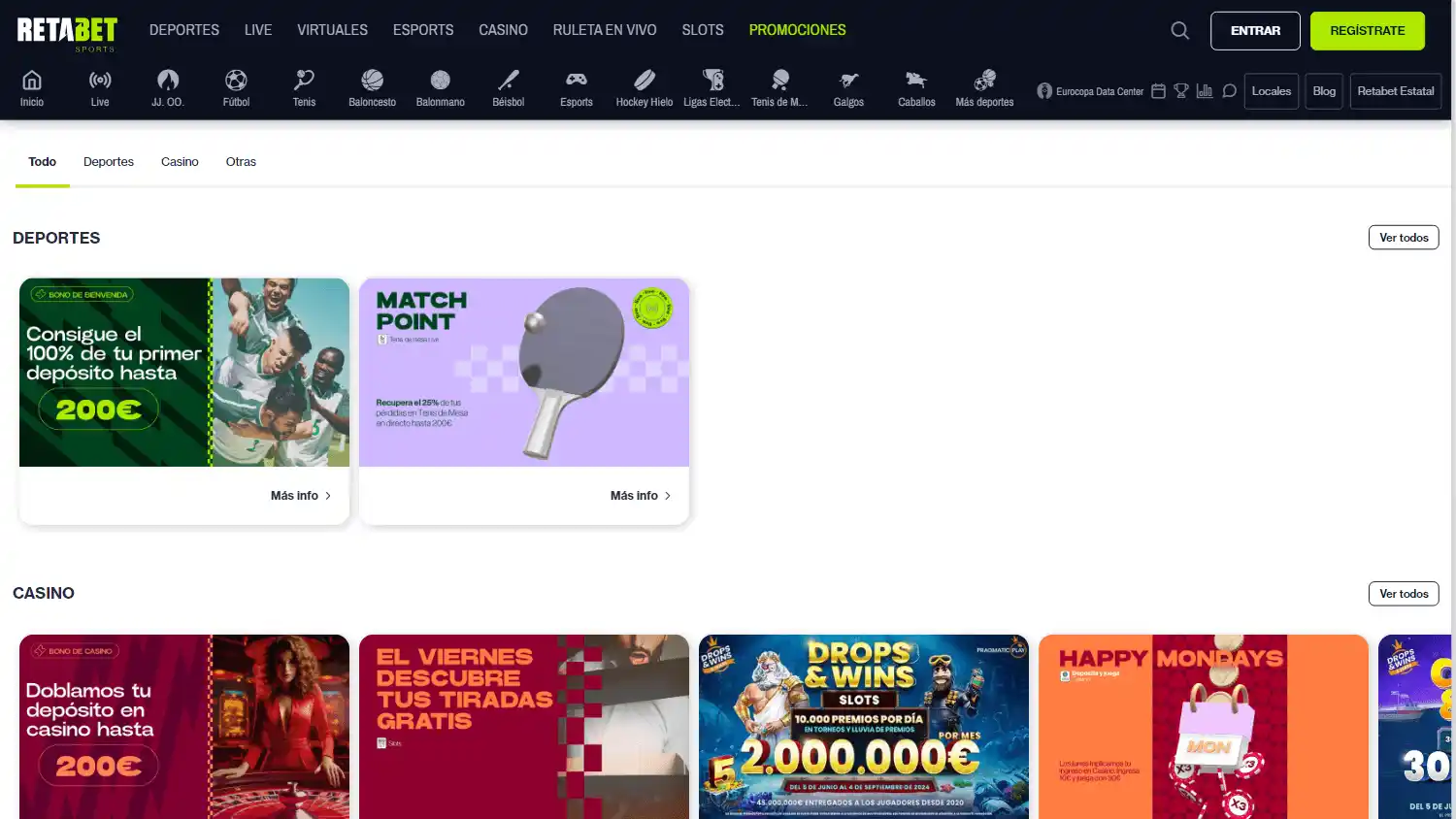
Task: Select the Balonmano icon
Action: click(440, 80)
